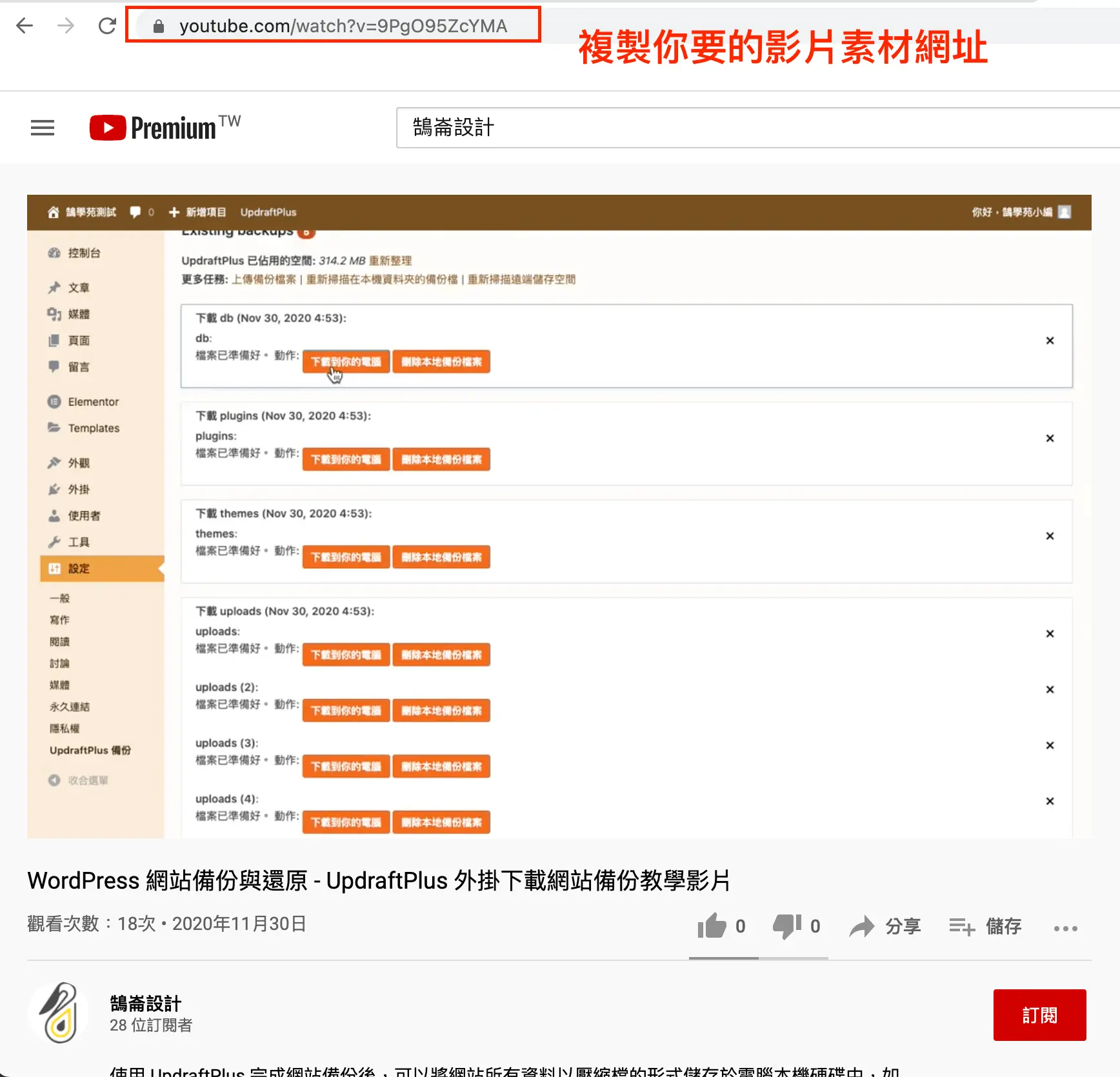Image resolution: width=1120 pixels, height=1077 pixels.
Task: Click the upload backup files link
Action: 264,279
